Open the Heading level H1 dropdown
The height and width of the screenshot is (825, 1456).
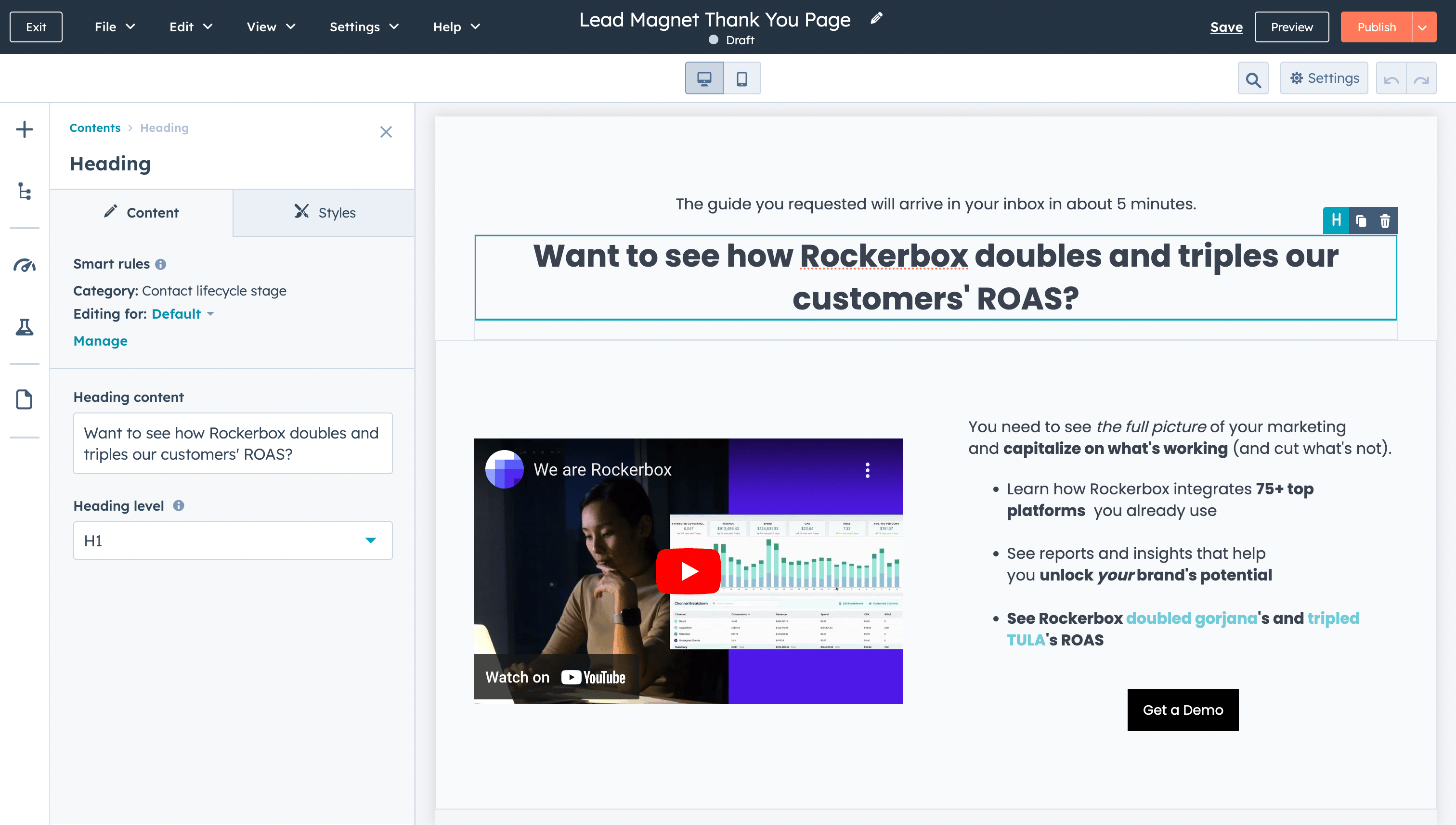233,541
